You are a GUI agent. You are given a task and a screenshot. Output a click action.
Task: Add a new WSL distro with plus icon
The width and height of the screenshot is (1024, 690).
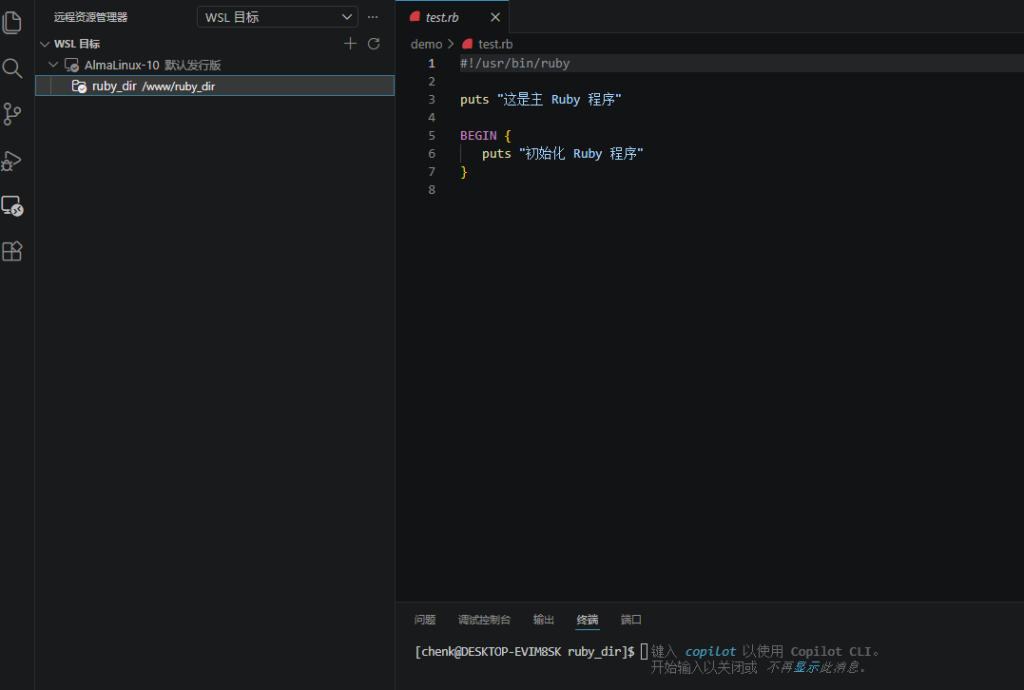point(350,44)
